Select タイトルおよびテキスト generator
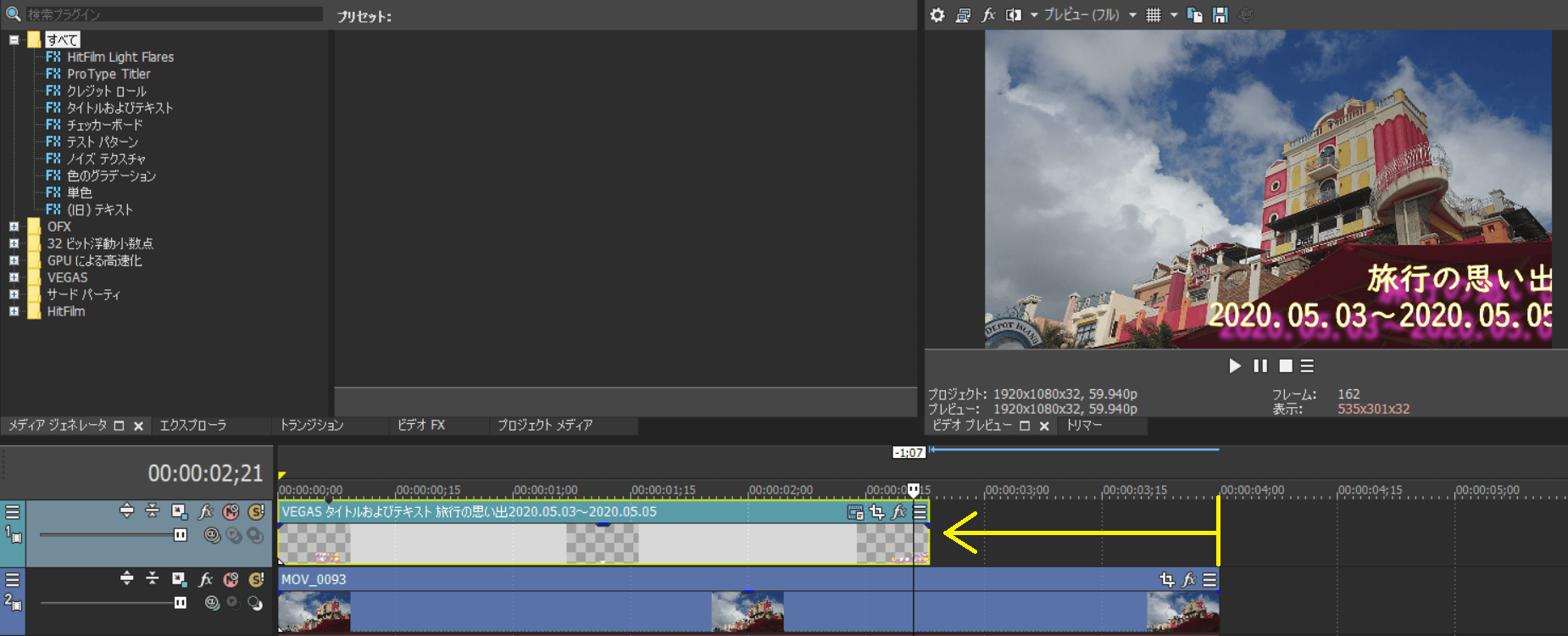The height and width of the screenshot is (636, 1568). point(120,108)
